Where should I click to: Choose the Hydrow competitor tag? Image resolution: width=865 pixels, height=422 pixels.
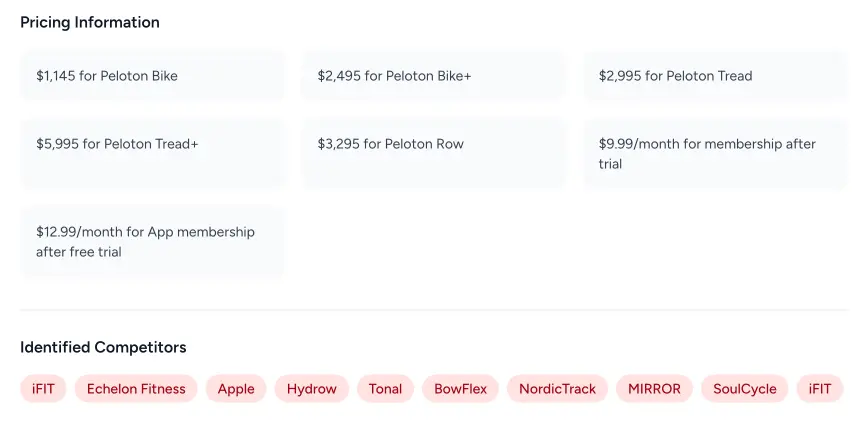coord(312,389)
